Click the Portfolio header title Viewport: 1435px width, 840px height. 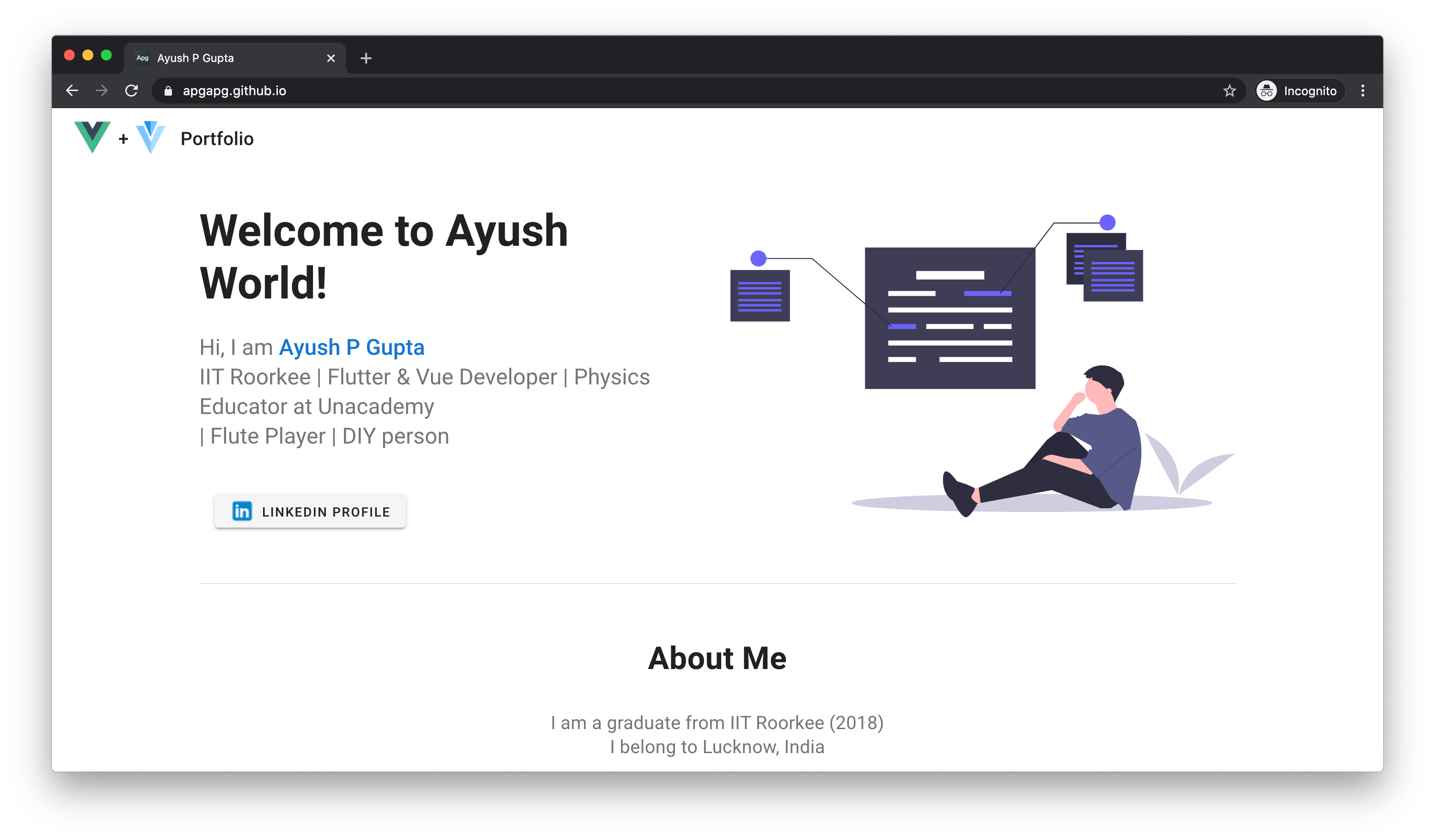[x=217, y=138]
